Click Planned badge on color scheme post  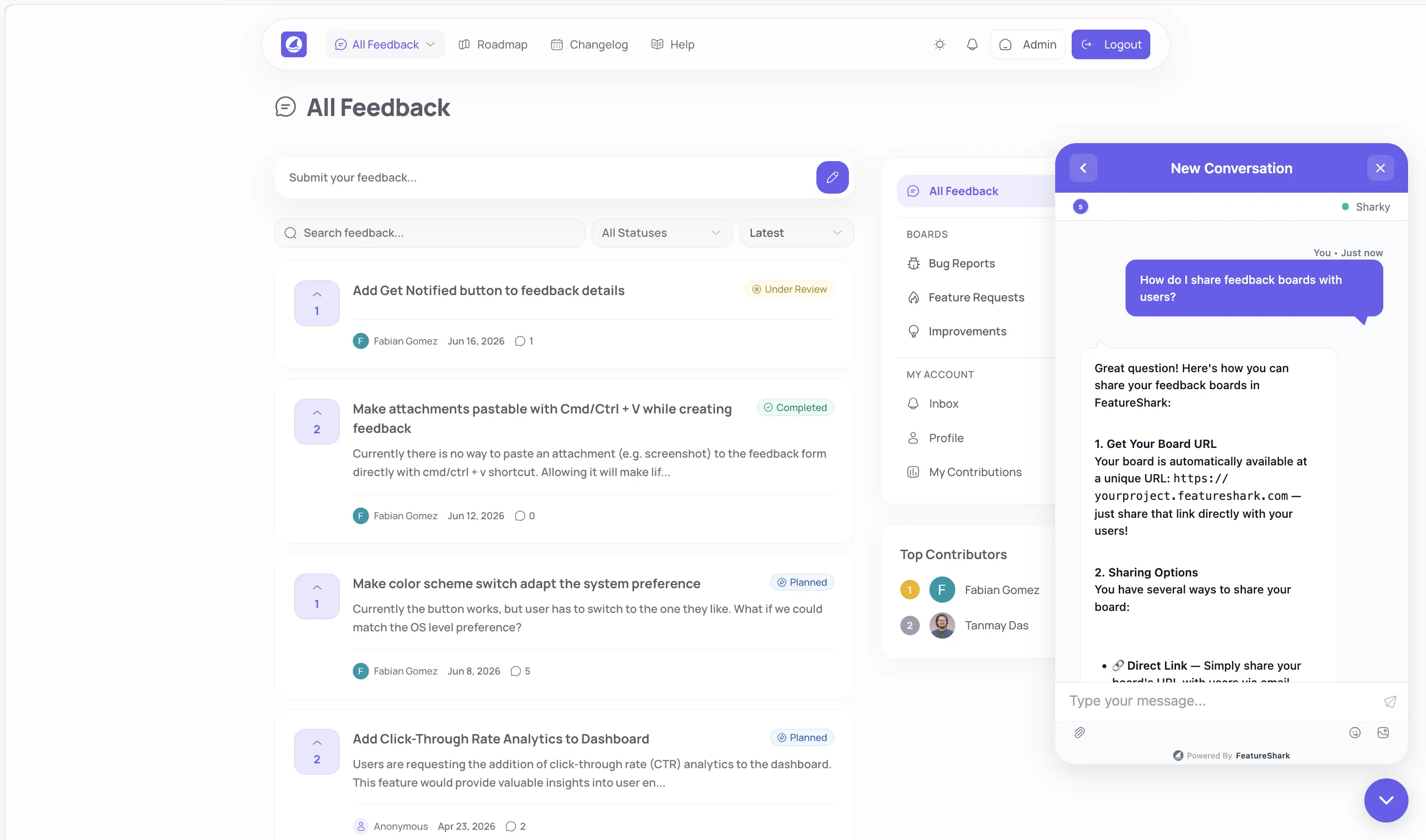click(x=802, y=582)
